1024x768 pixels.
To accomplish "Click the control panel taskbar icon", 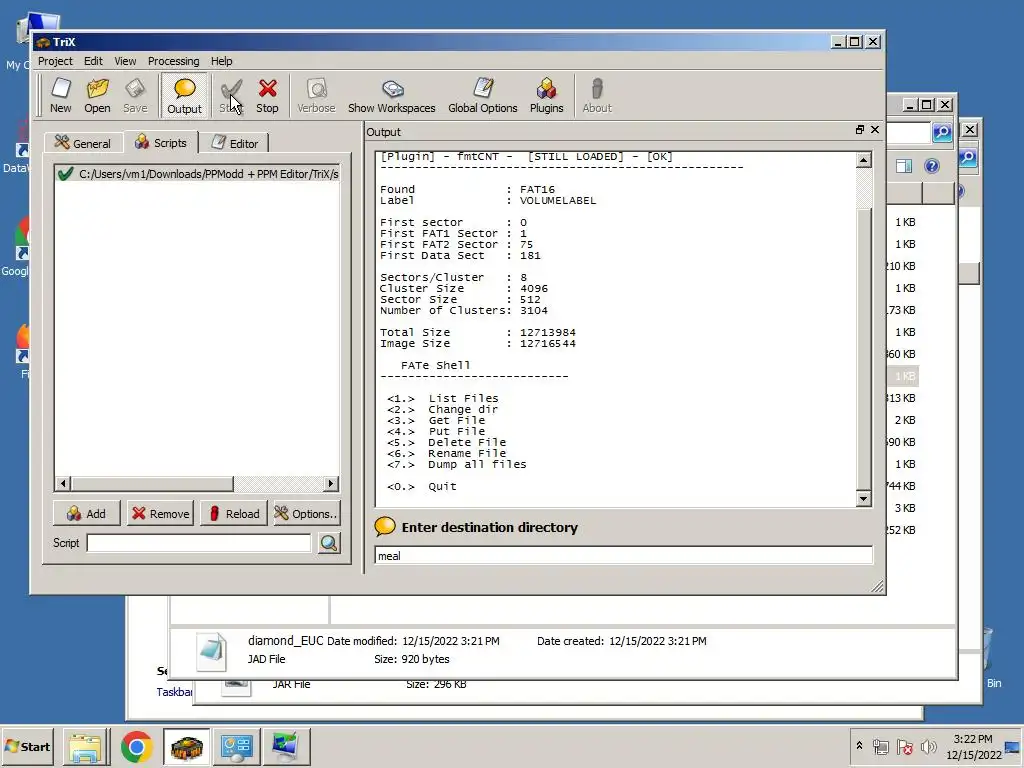I will [236, 746].
